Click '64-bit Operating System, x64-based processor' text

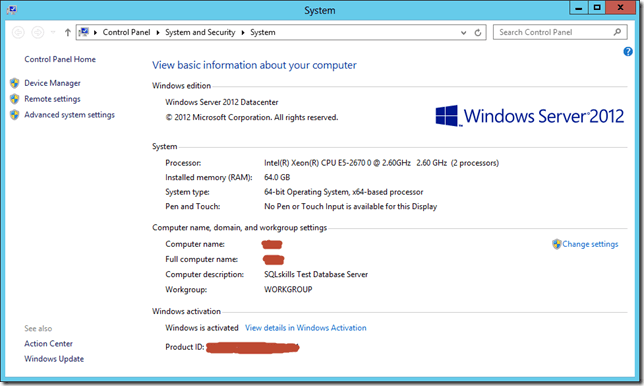[343, 192]
